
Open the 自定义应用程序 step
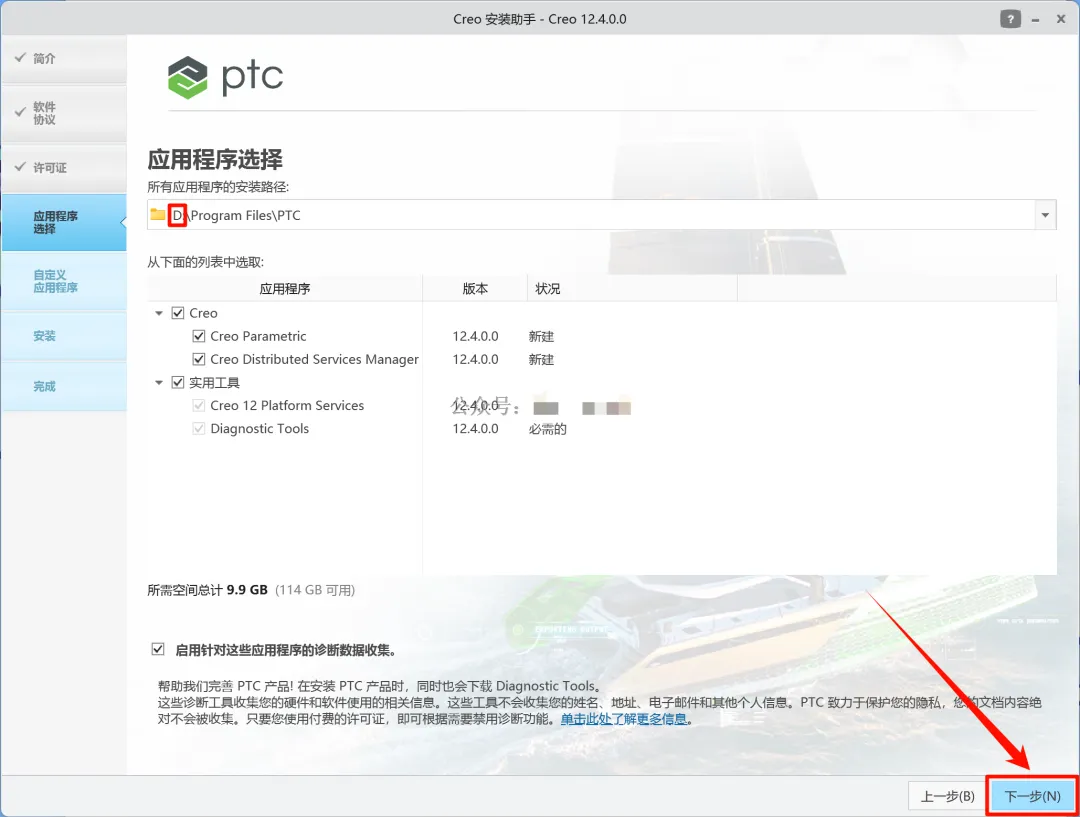coord(64,281)
